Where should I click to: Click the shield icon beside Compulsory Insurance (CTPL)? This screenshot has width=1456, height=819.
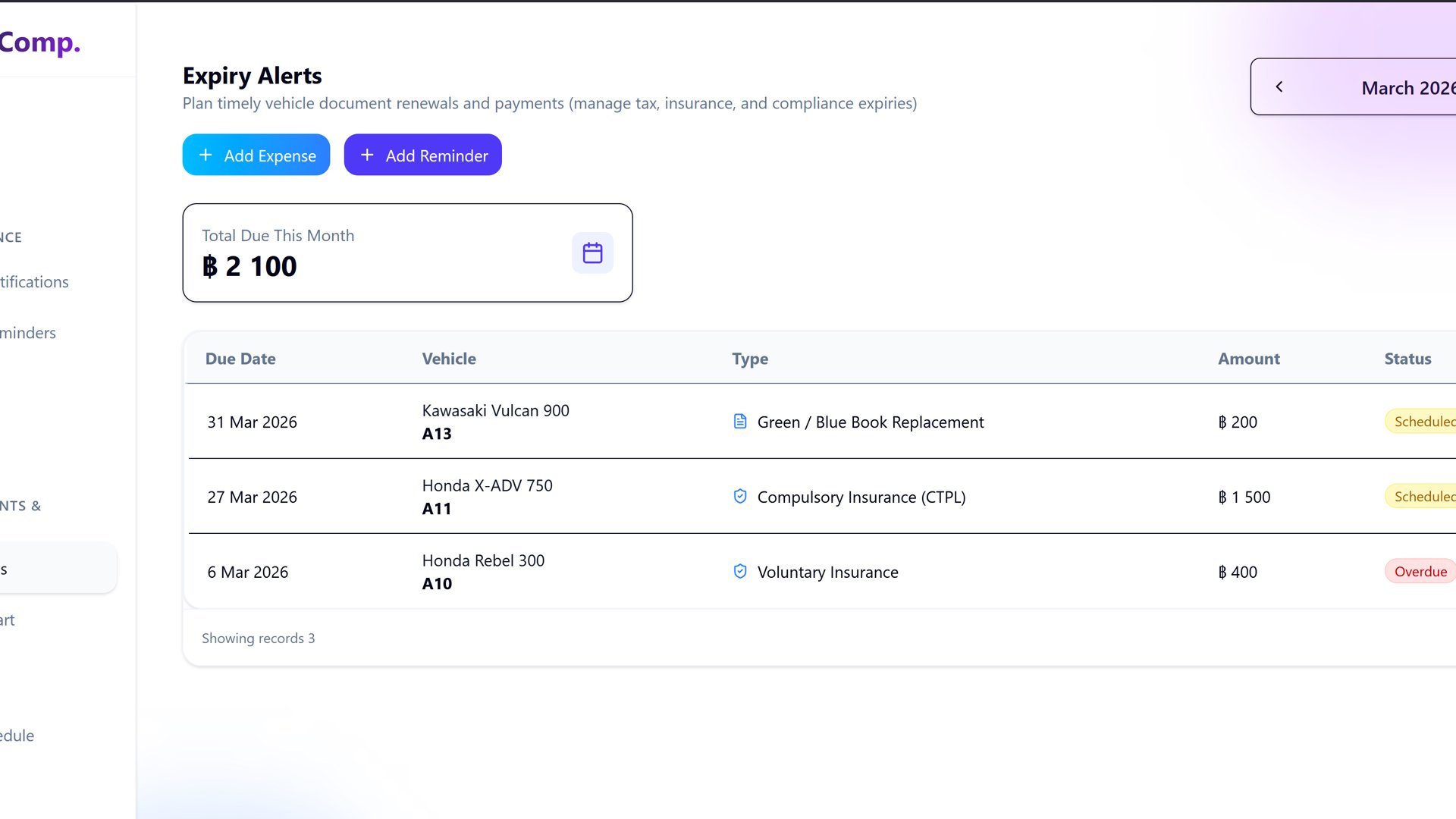(x=740, y=497)
